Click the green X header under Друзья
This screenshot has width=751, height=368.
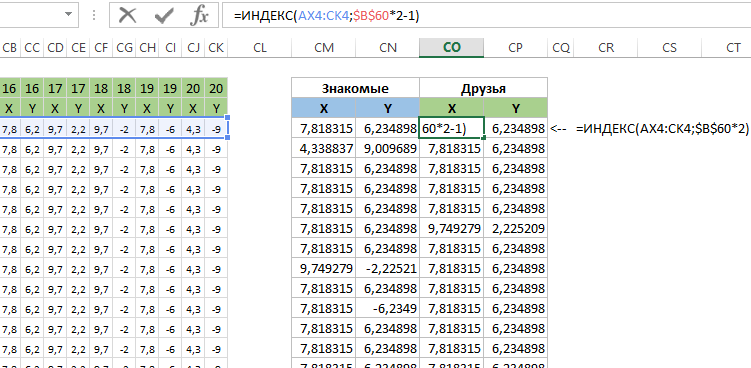tap(452, 108)
